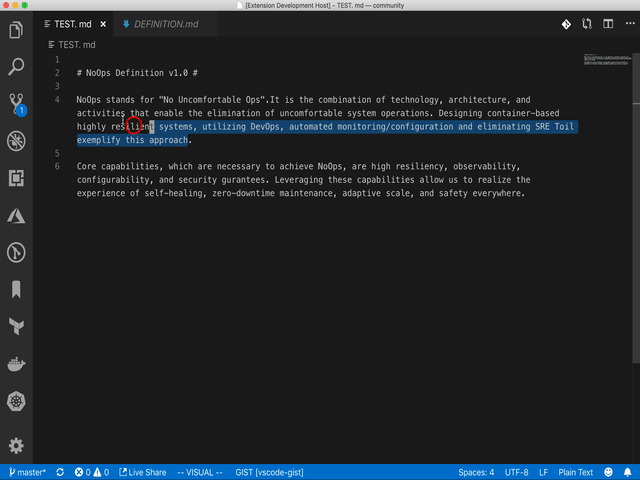Open the Docker panel in activity bar
Screen dimensions: 640x480
click(16, 364)
